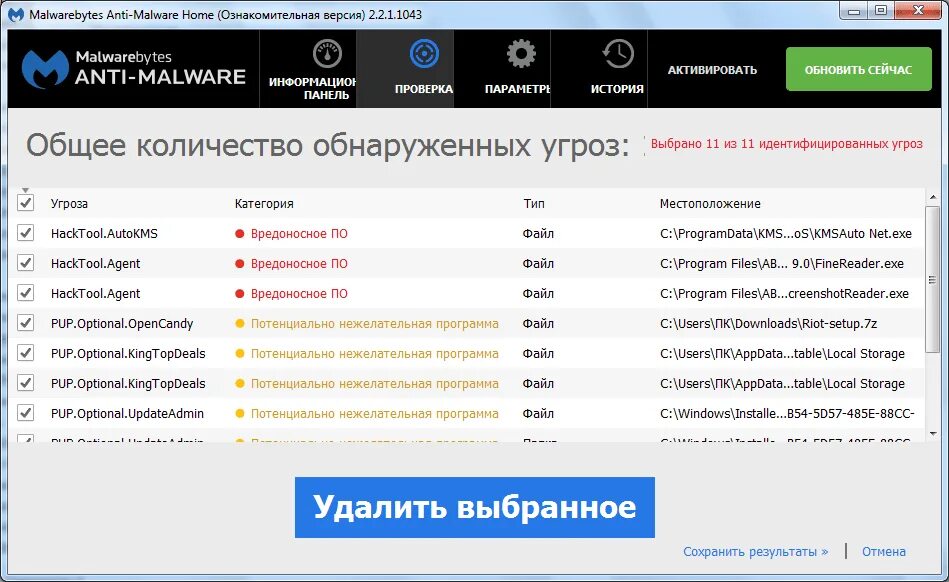The width and height of the screenshot is (949, 582).
Task: Click the Malwarebytes Anti-Malware logo
Action: (134, 68)
